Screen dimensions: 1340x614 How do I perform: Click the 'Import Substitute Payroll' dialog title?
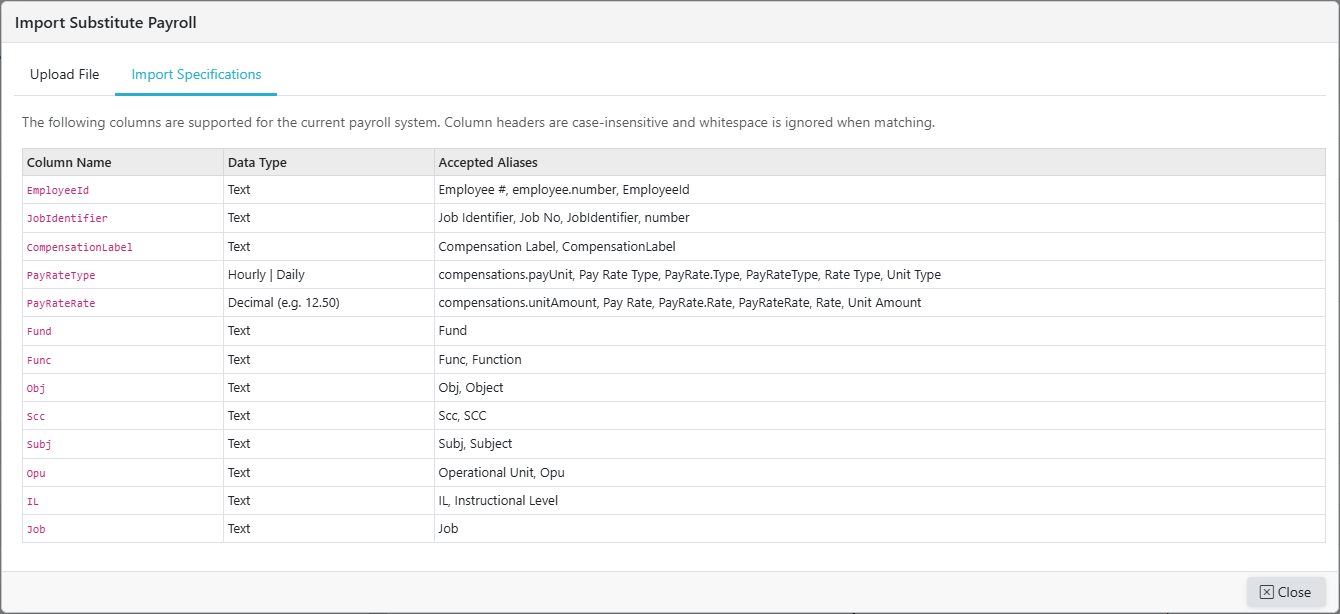pyautogui.click(x=106, y=23)
